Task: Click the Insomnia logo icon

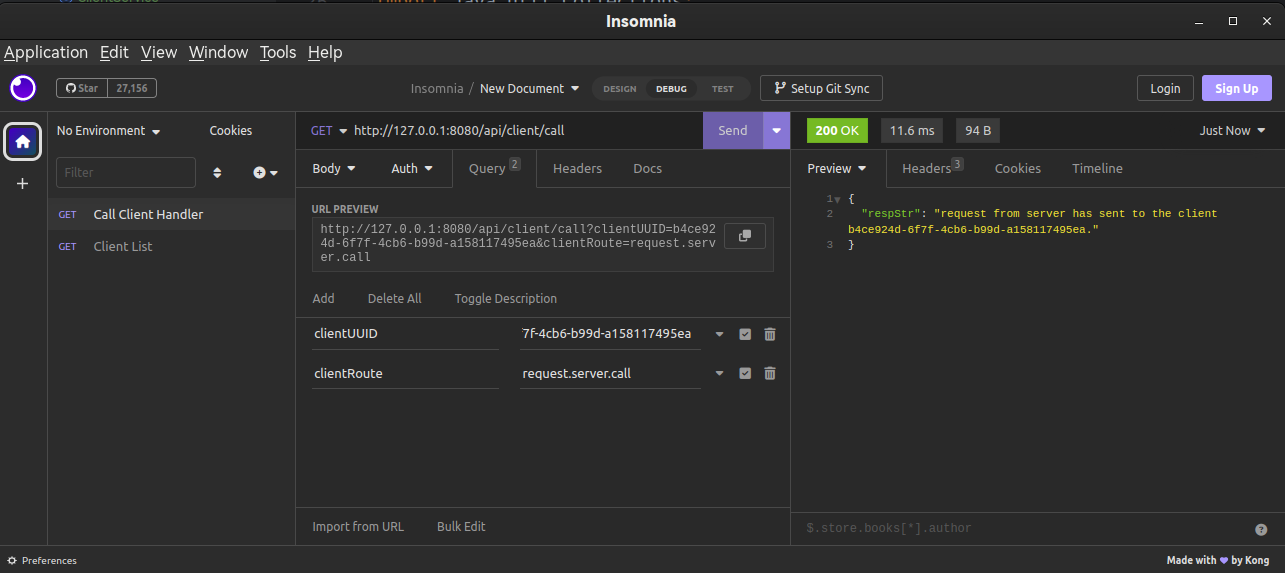Action: [x=23, y=88]
